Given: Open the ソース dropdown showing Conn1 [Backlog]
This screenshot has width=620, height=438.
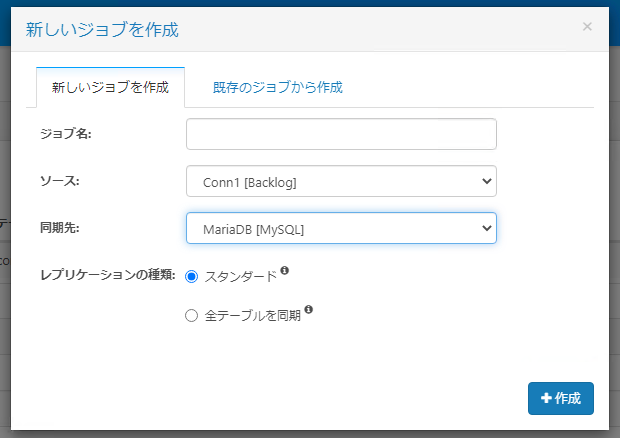Looking at the screenshot, I should click(x=330, y=181).
